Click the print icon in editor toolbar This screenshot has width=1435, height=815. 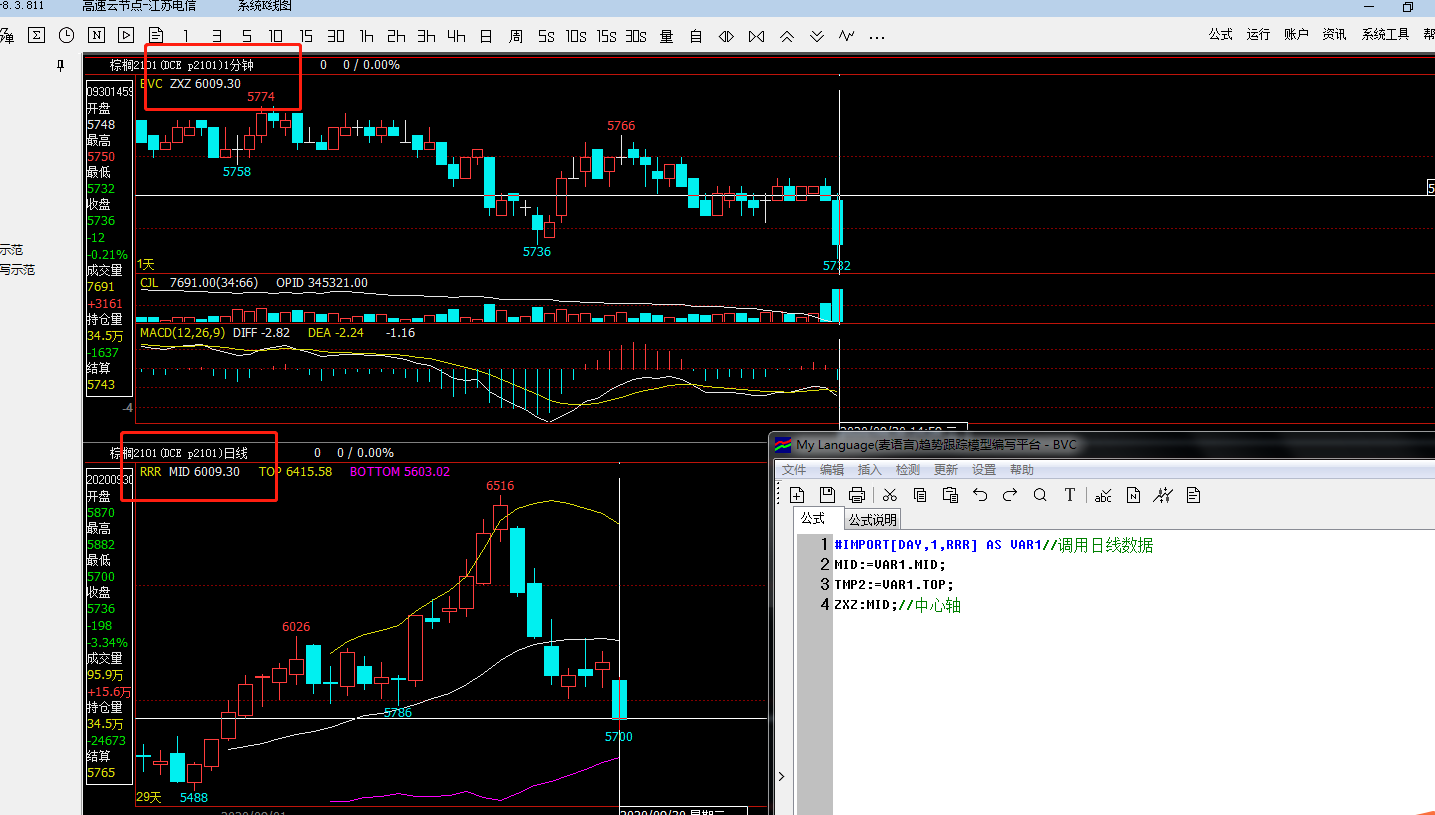coord(857,495)
